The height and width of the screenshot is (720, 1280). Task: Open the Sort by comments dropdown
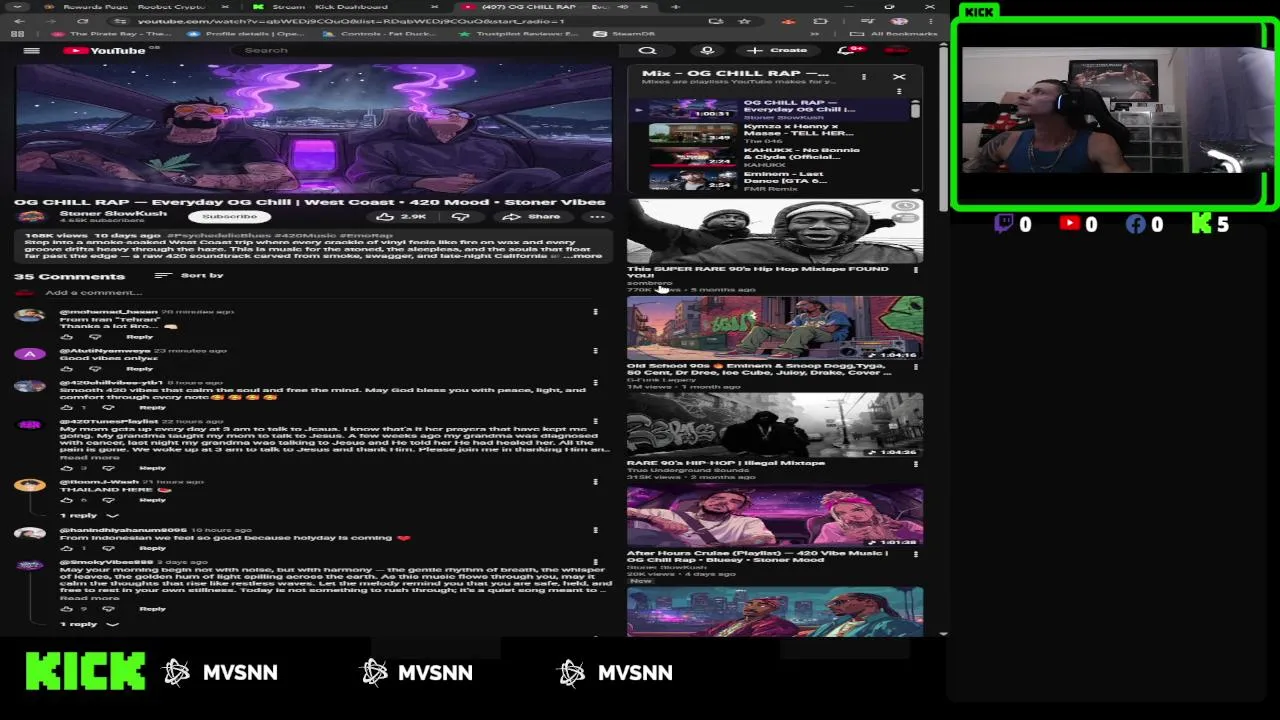pos(190,275)
